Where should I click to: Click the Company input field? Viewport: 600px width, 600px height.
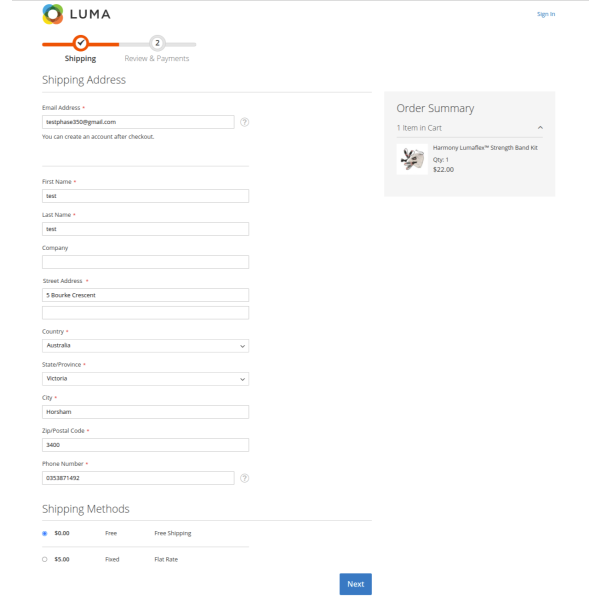pos(145,262)
